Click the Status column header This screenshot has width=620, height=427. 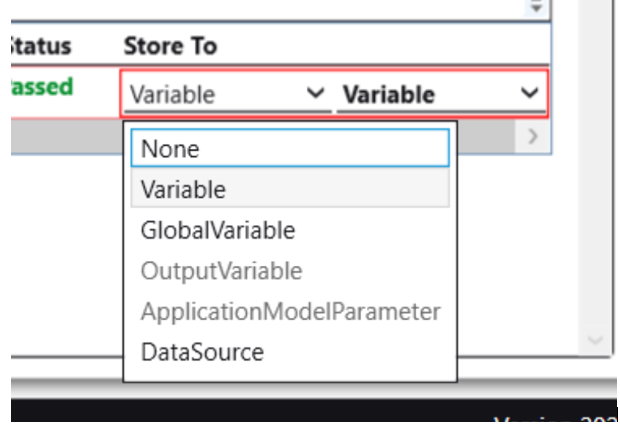[40, 46]
